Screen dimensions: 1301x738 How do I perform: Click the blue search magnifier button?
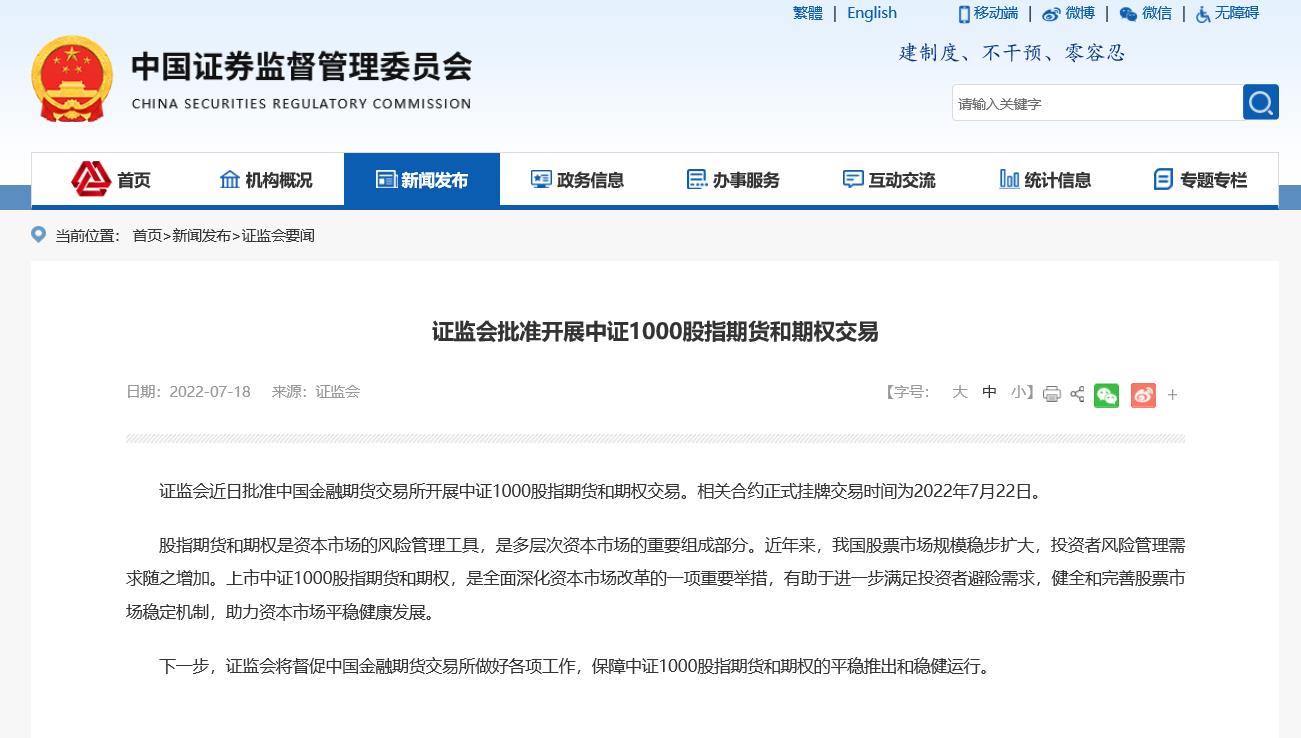click(1260, 103)
